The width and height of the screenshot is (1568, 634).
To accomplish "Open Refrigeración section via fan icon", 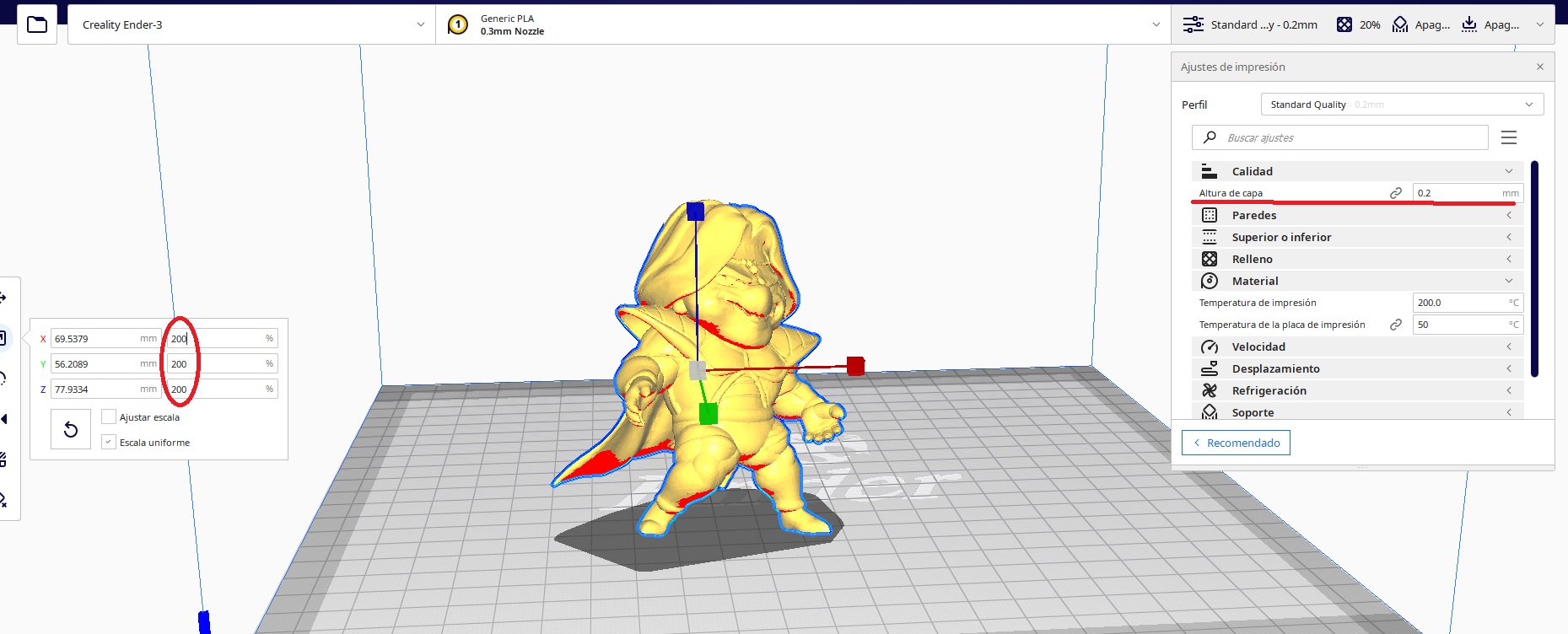I will point(1210,390).
